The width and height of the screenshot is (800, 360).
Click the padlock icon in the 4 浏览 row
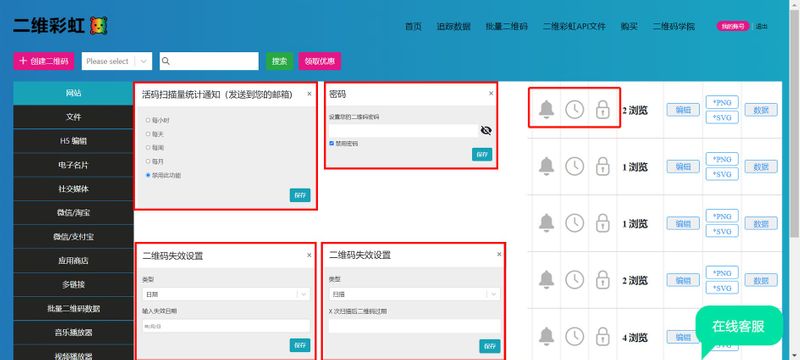point(603,337)
